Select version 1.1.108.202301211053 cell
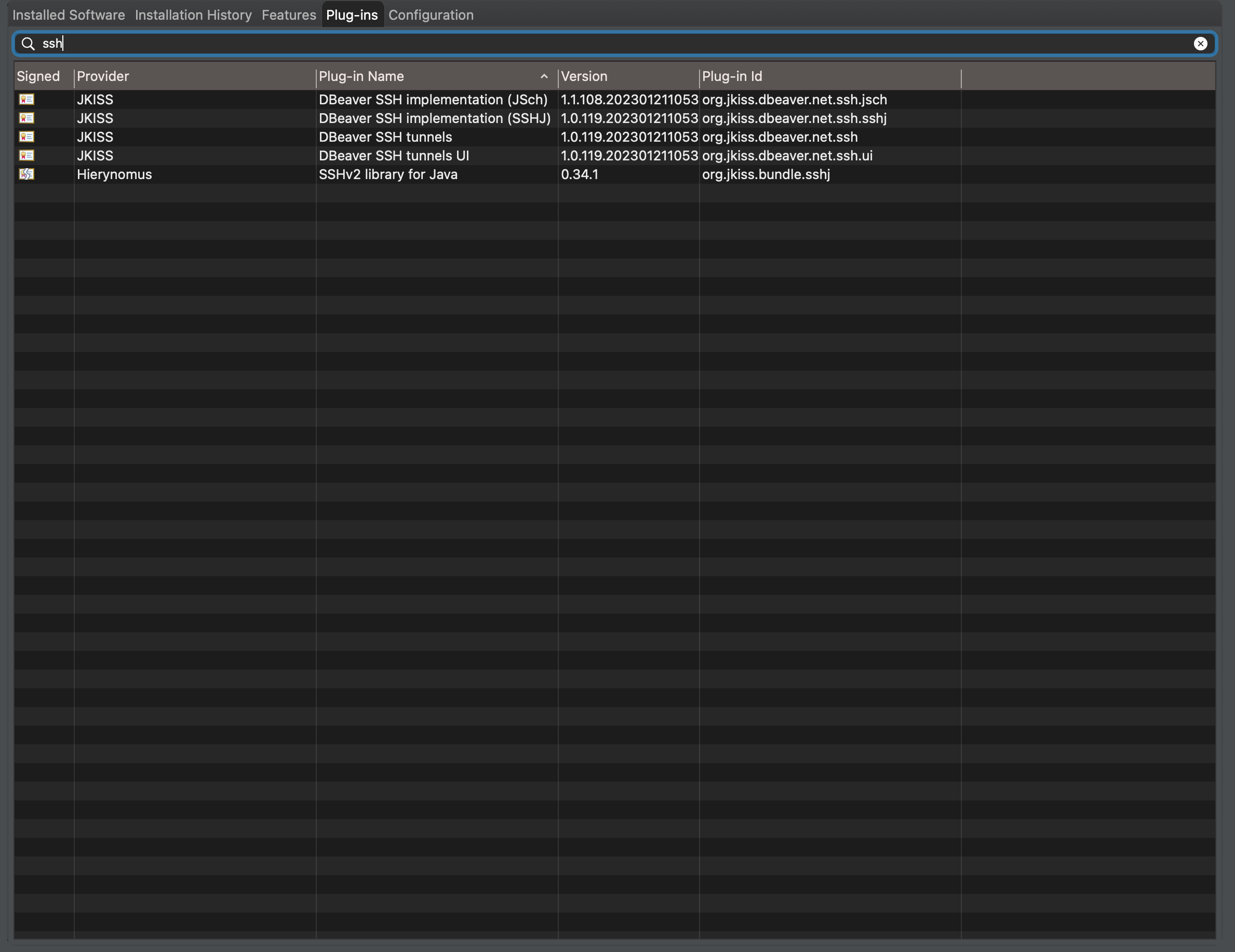 tap(629, 100)
